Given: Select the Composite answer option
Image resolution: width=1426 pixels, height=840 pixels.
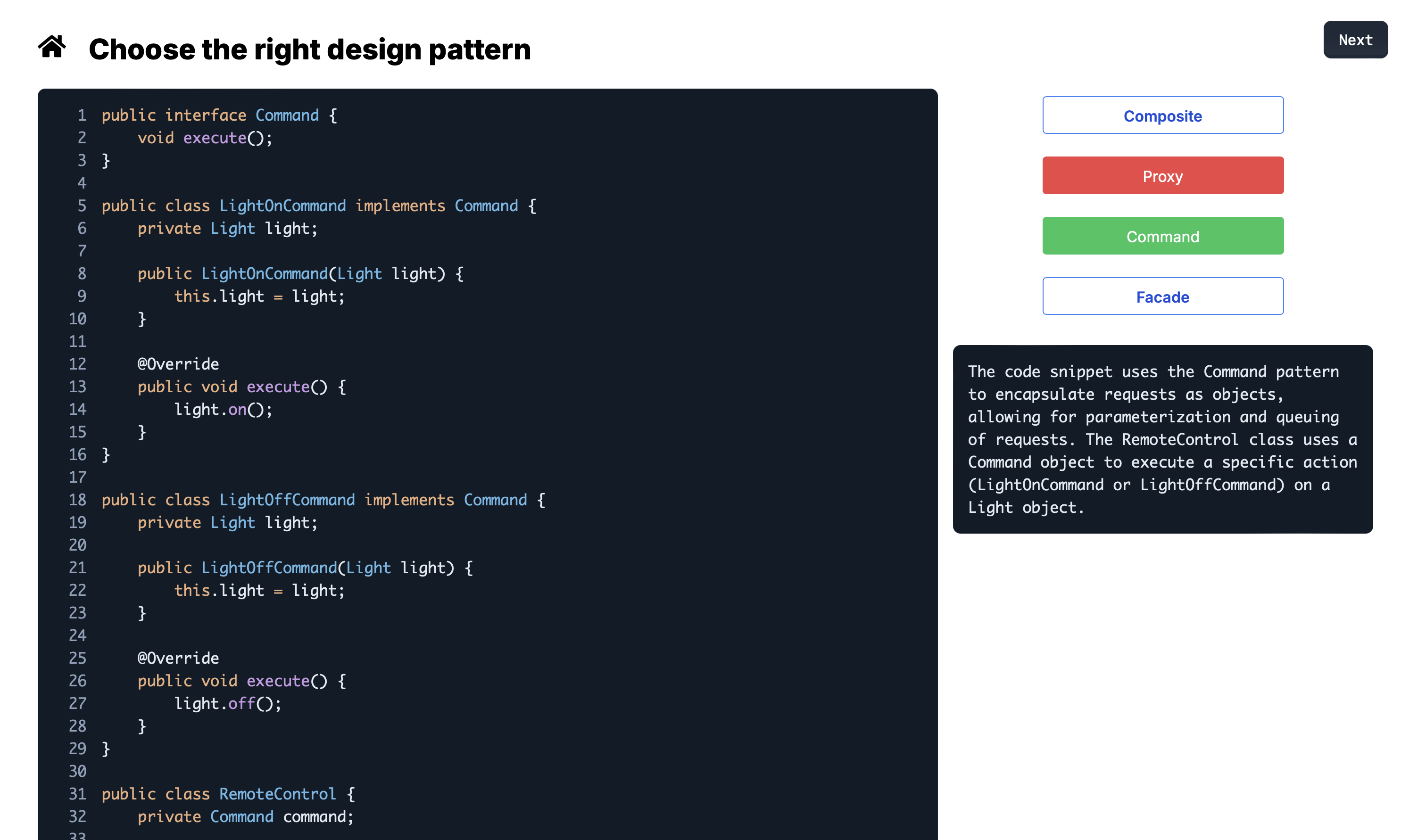Looking at the screenshot, I should click(x=1162, y=115).
